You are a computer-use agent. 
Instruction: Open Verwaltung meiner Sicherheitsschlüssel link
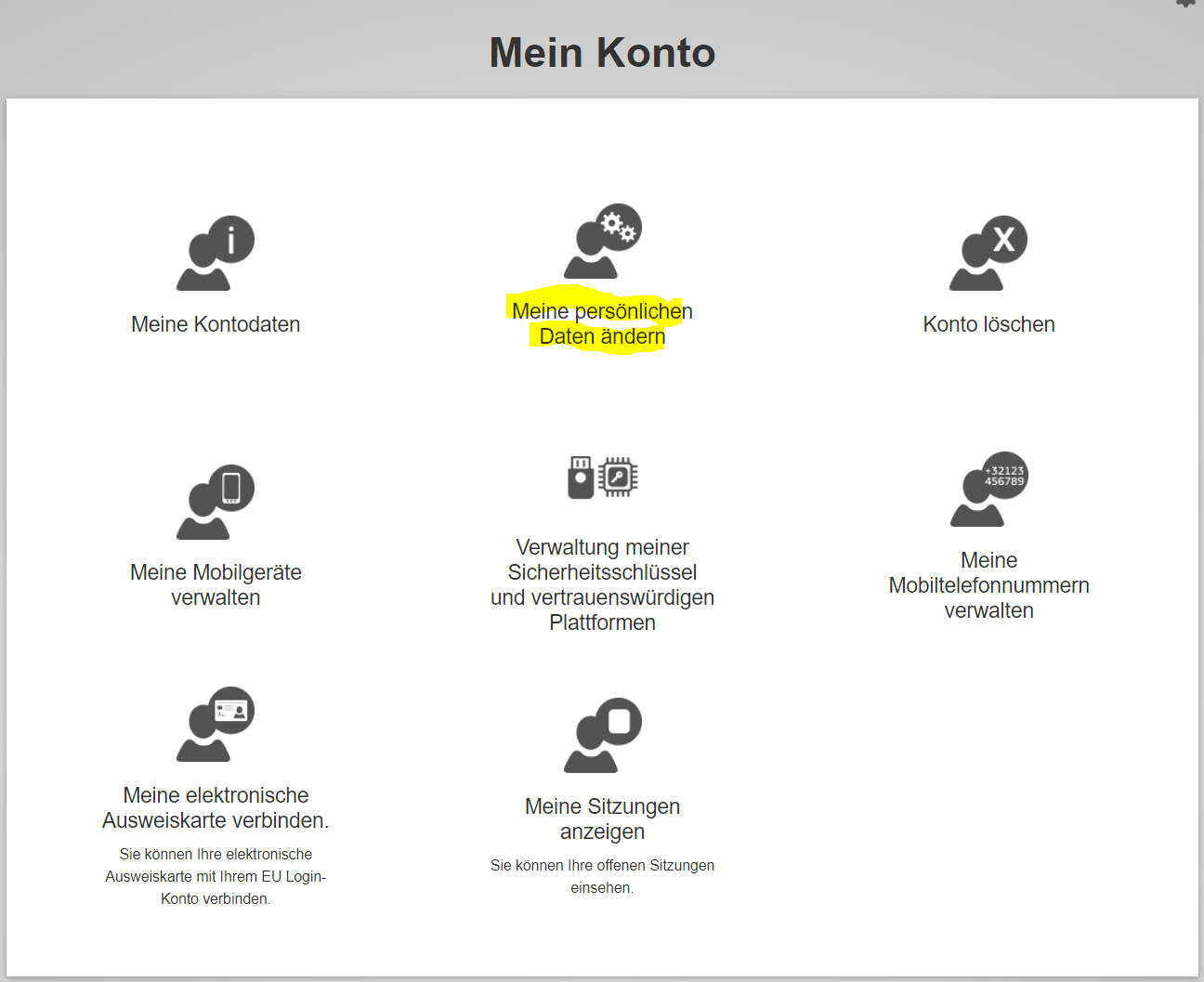click(x=602, y=584)
